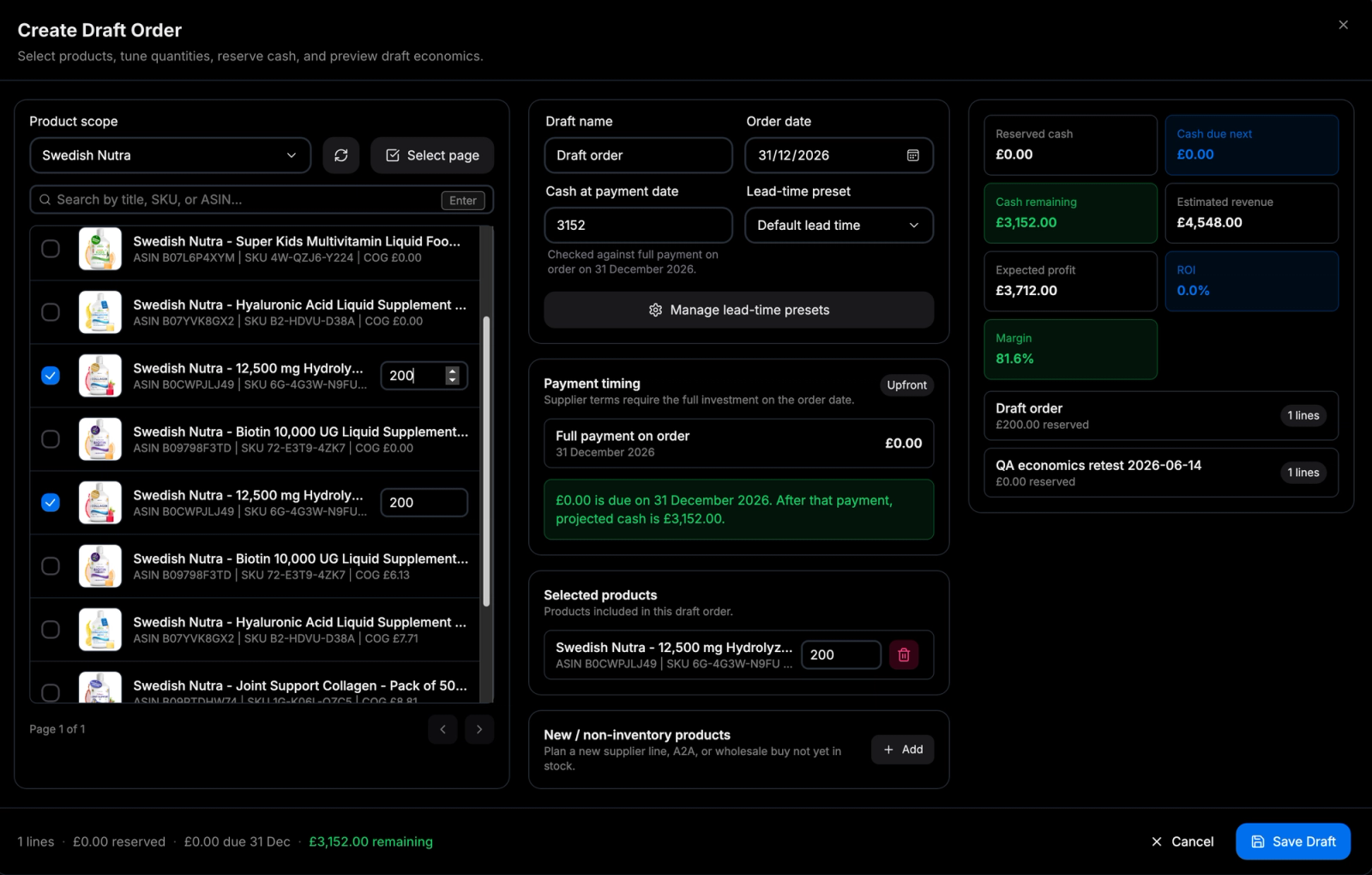Click the Expected profit card
Image resolution: width=1372 pixels, height=875 pixels.
pos(1070,281)
